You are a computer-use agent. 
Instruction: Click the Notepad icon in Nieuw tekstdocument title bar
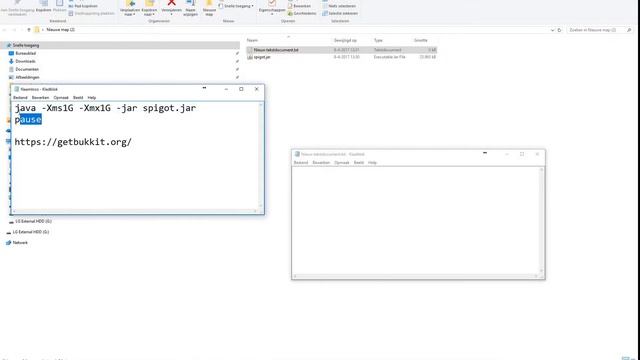pyautogui.click(x=298, y=154)
